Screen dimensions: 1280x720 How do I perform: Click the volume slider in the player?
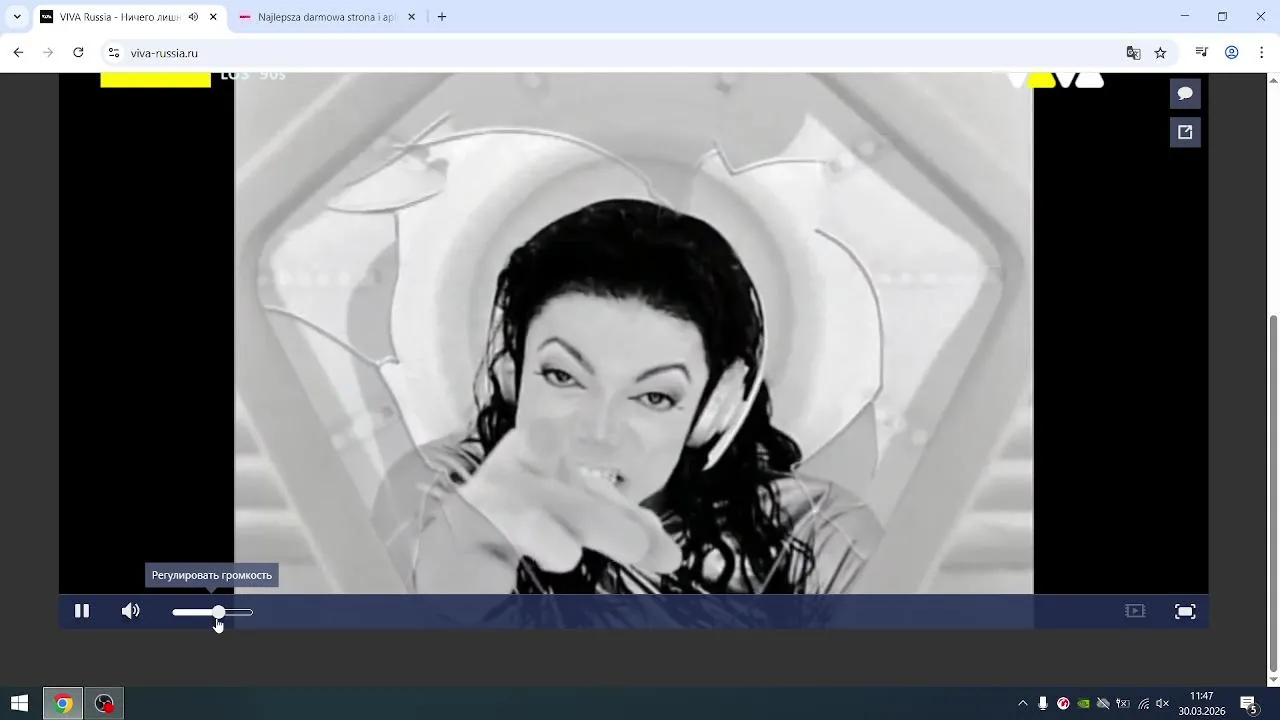click(x=212, y=612)
